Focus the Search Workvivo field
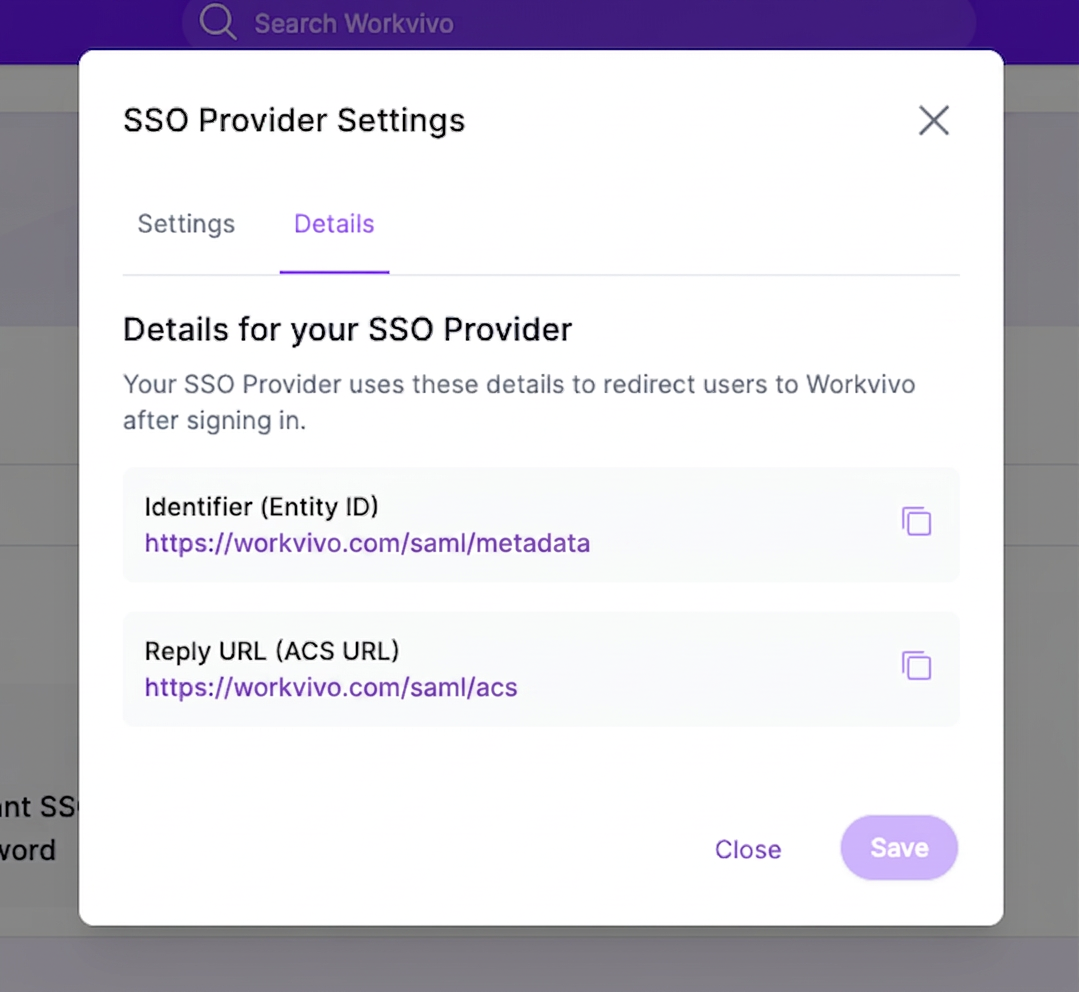 pyautogui.click(x=578, y=23)
